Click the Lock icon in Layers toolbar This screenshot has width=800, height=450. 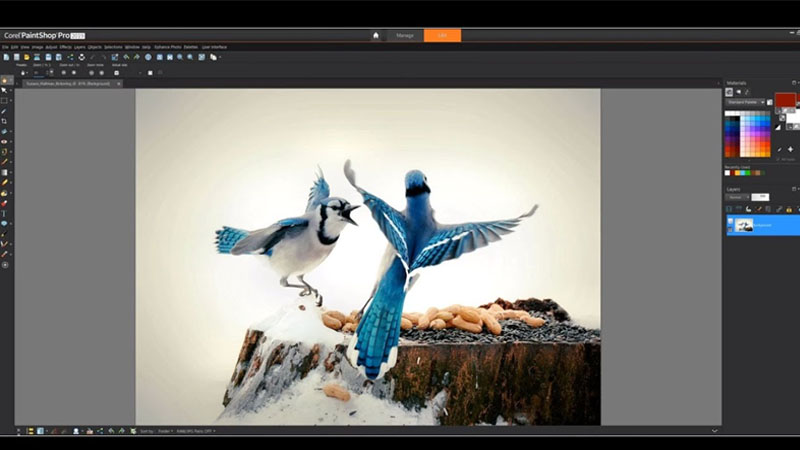point(789,209)
